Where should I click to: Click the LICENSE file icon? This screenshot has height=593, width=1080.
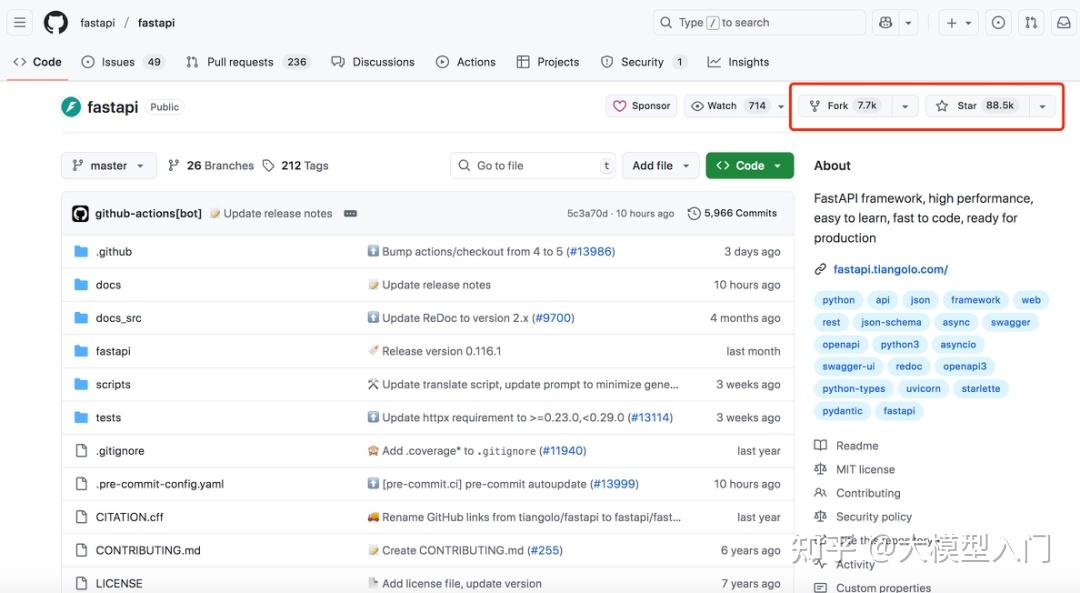click(x=81, y=583)
